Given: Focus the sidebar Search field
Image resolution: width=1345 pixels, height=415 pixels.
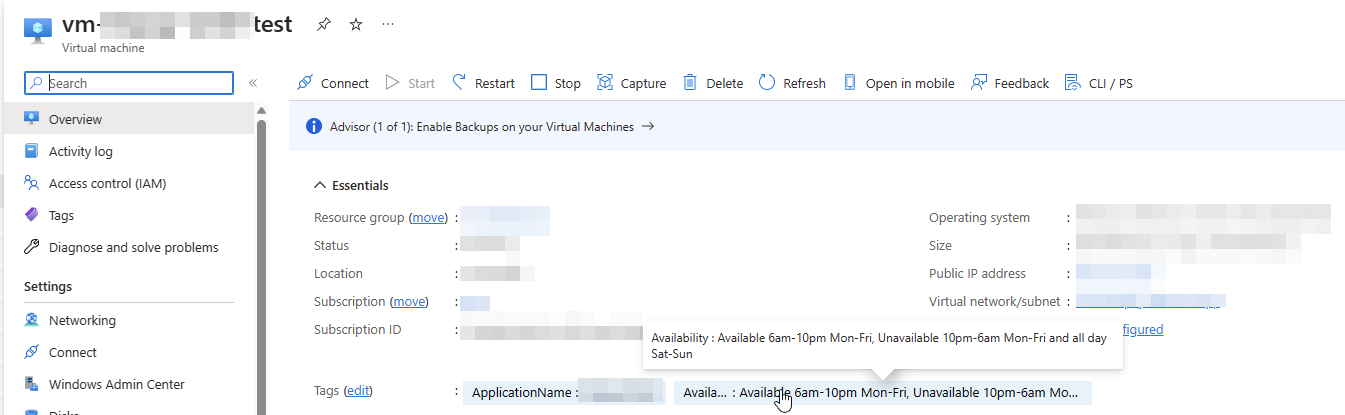Looking at the screenshot, I should (x=138, y=83).
